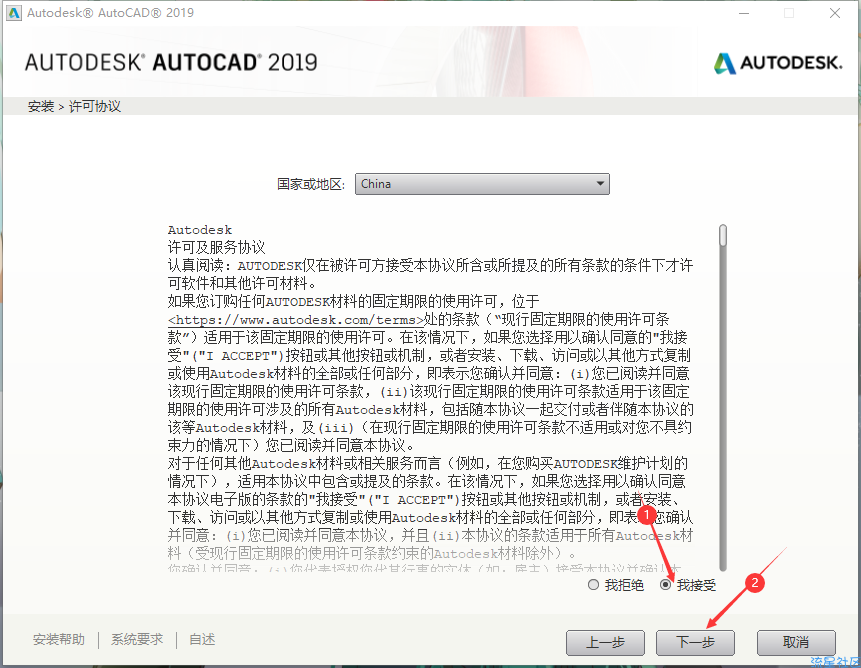The image size is (861, 668).
Task: Open the 自述 readme link
Action: tap(202, 639)
